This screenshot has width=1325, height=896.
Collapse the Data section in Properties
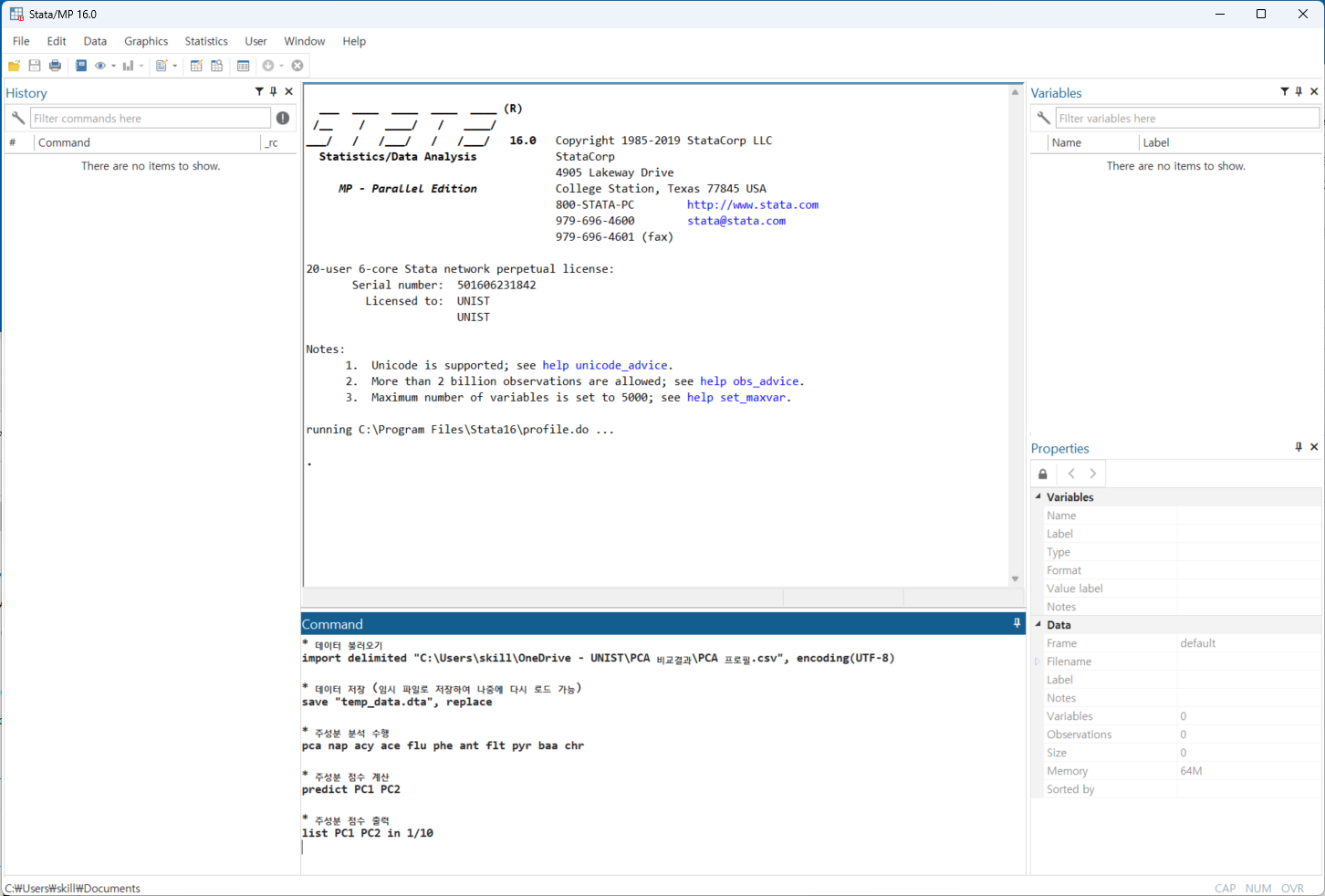point(1038,624)
